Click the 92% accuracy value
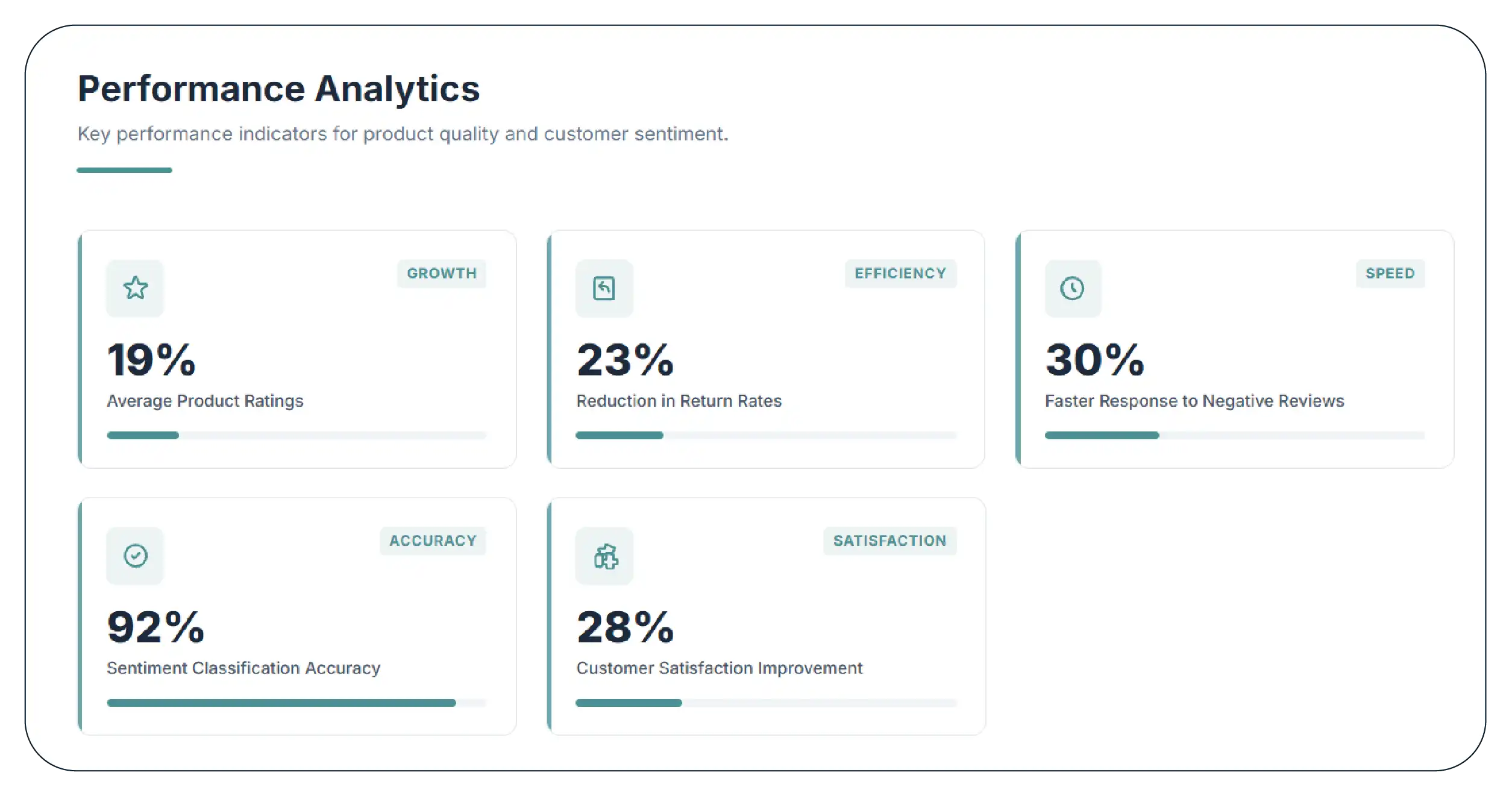The image size is (1512, 796). click(x=155, y=627)
